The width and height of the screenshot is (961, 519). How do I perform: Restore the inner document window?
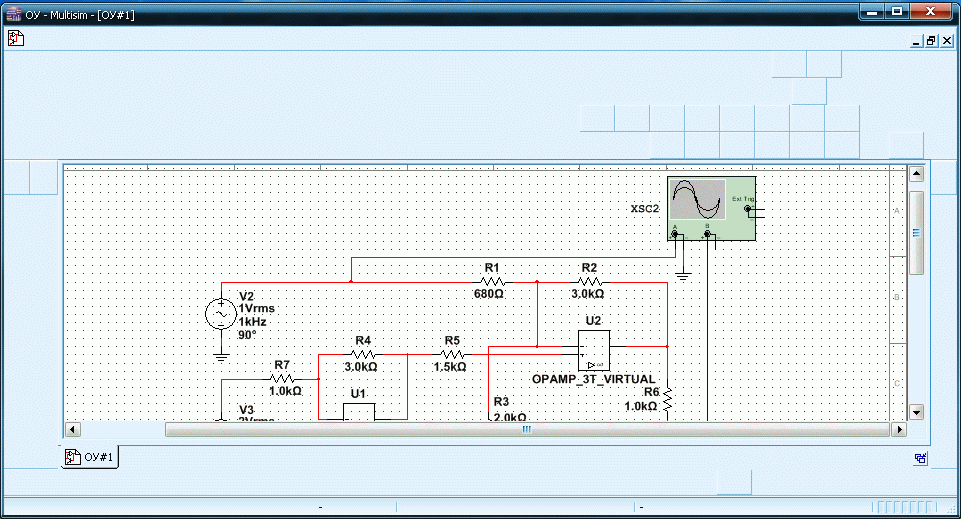[930, 40]
